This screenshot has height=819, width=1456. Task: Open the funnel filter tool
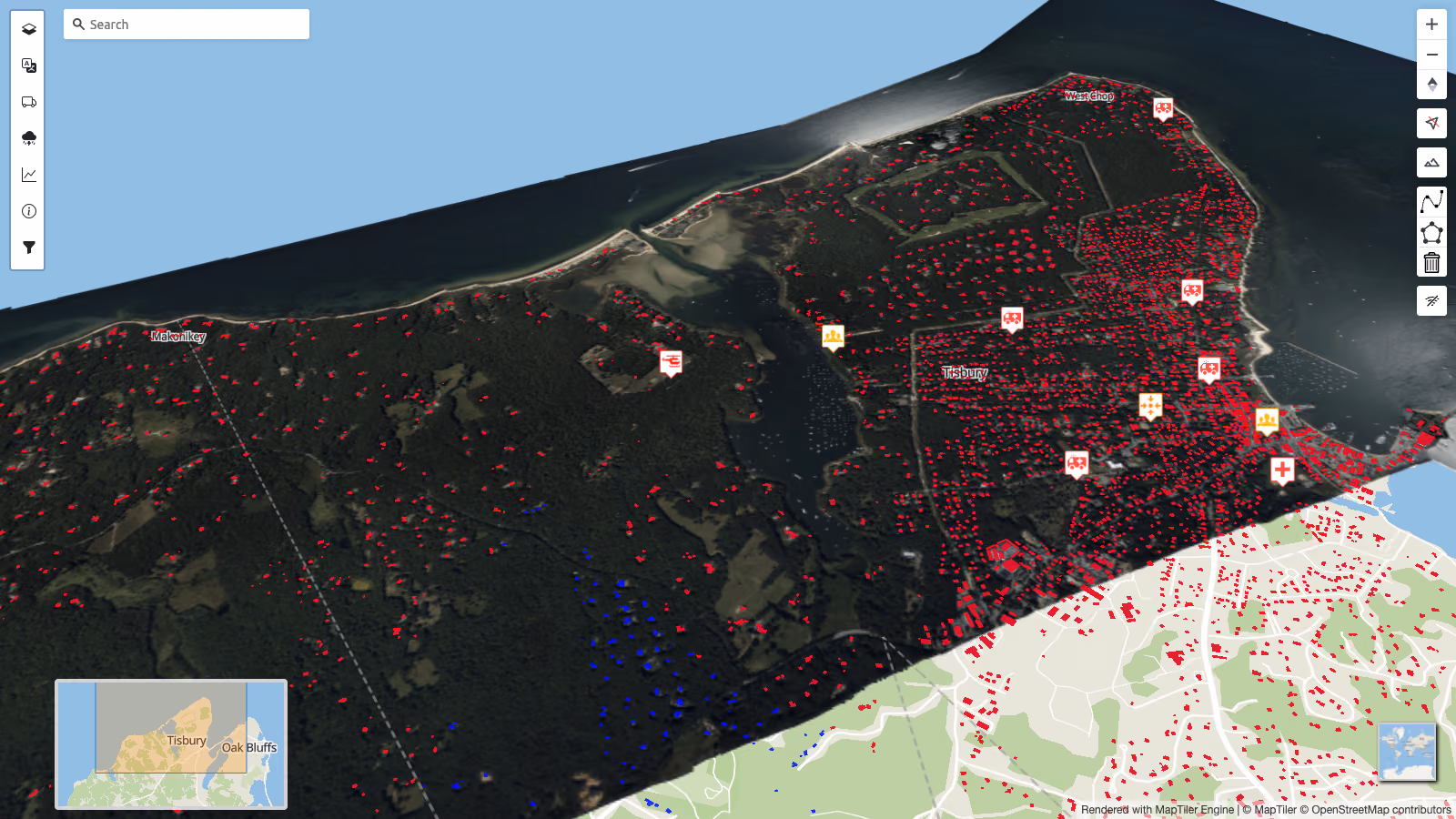[x=29, y=248]
